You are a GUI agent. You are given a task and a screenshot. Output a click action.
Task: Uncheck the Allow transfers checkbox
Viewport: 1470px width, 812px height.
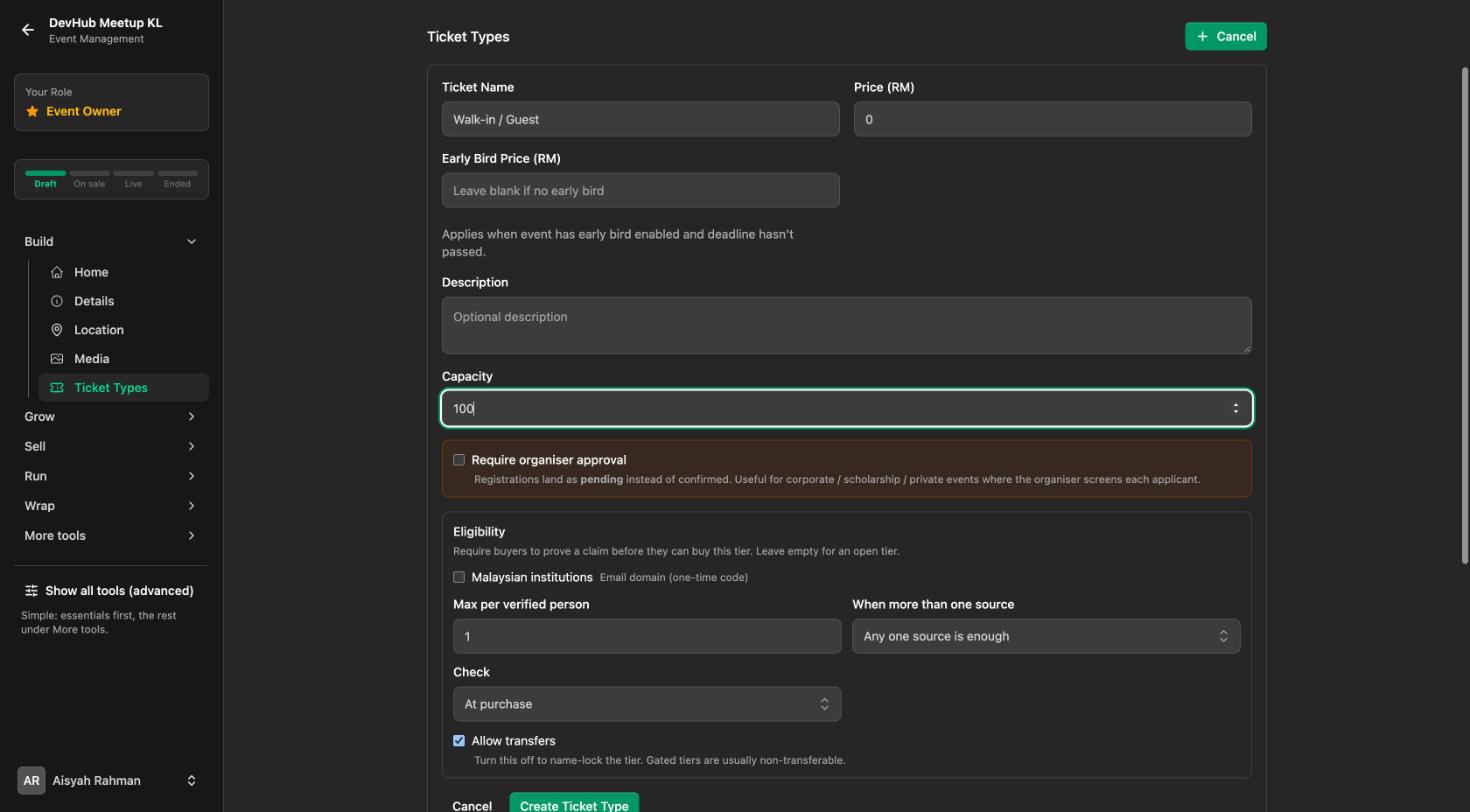click(459, 741)
